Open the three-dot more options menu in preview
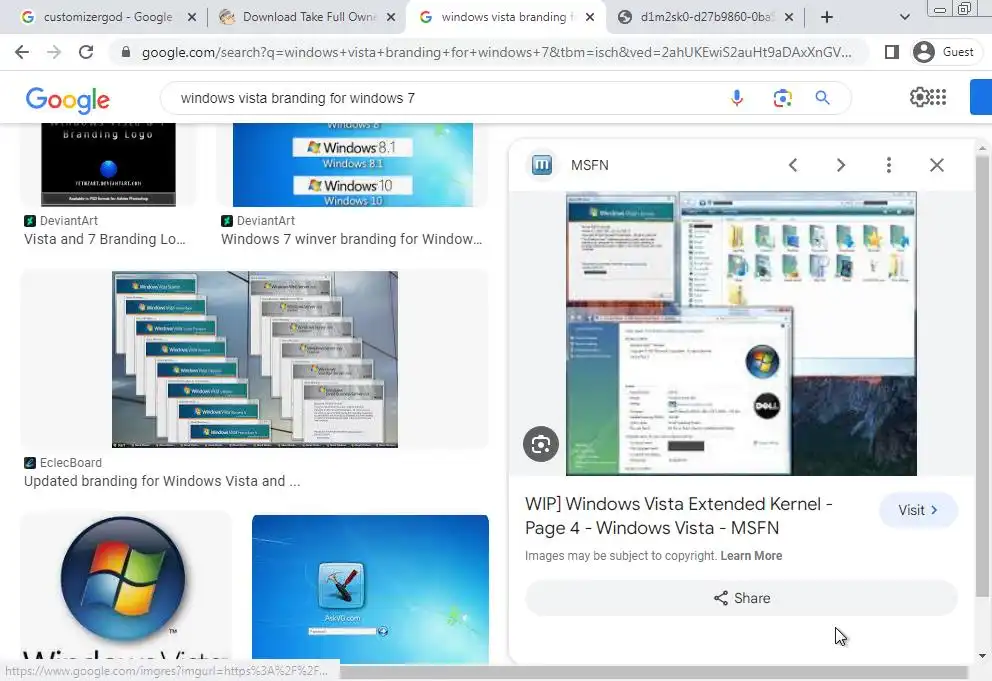992x681 pixels. [889, 165]
